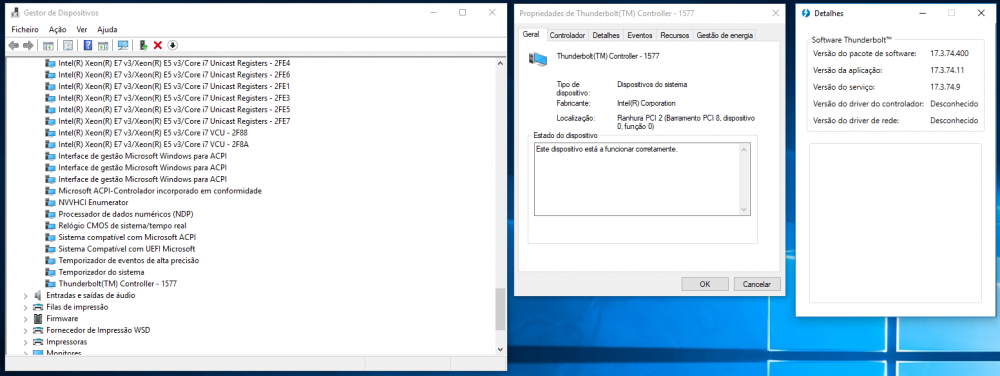Click the Device Manager title bar icon
This screenshot has height=376, width=1000.
(x=15, y=13)
